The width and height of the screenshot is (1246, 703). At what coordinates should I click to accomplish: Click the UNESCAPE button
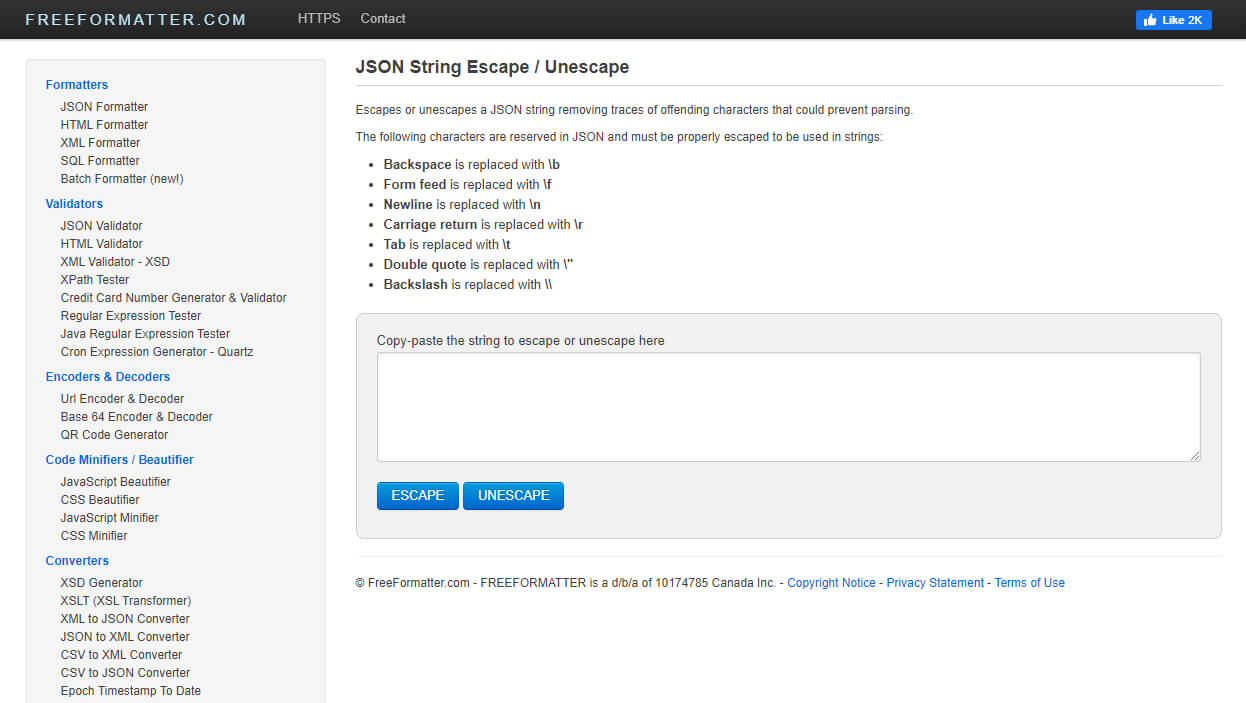click(514, 496)
